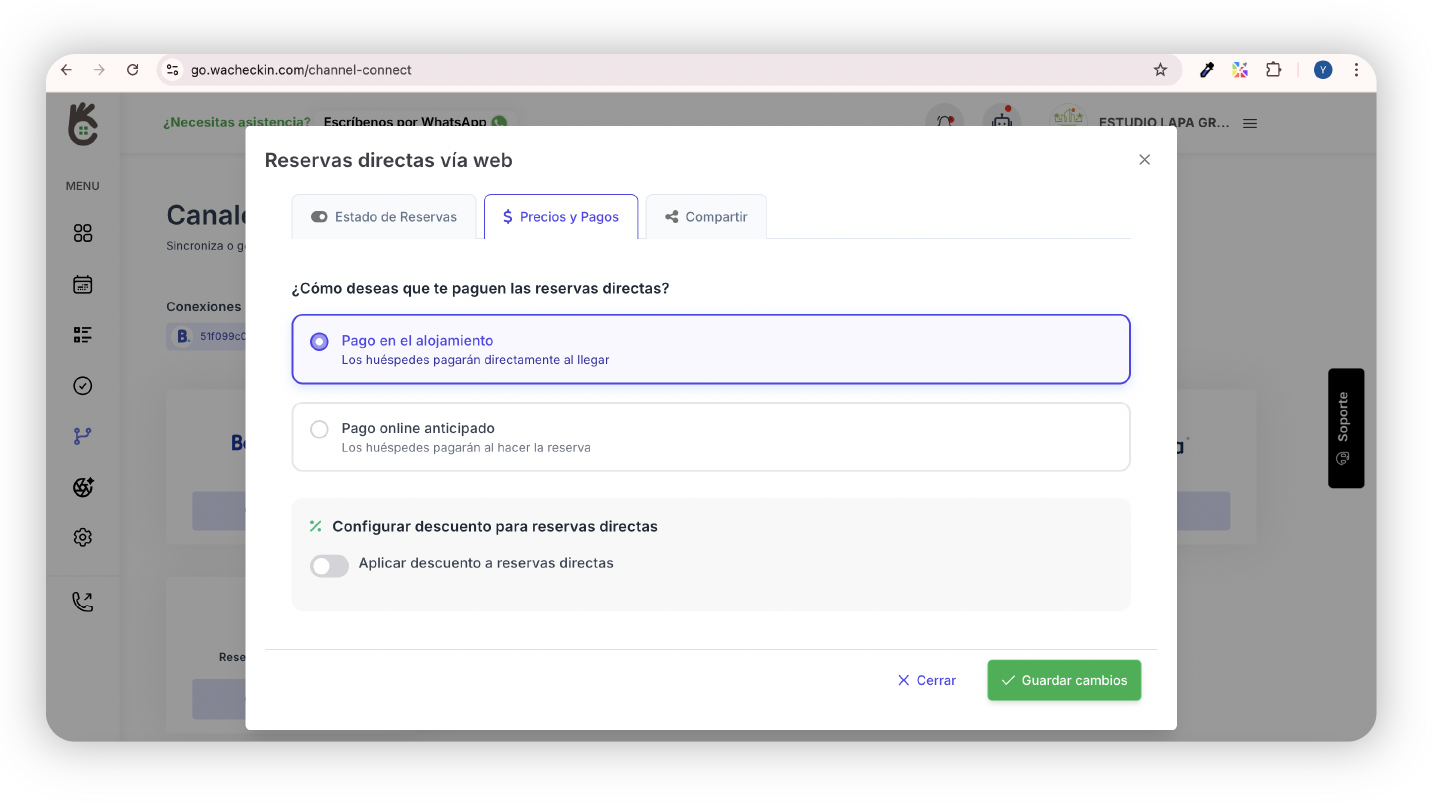Open the Chrome profile avatar menu

[x=1323, y=70]
